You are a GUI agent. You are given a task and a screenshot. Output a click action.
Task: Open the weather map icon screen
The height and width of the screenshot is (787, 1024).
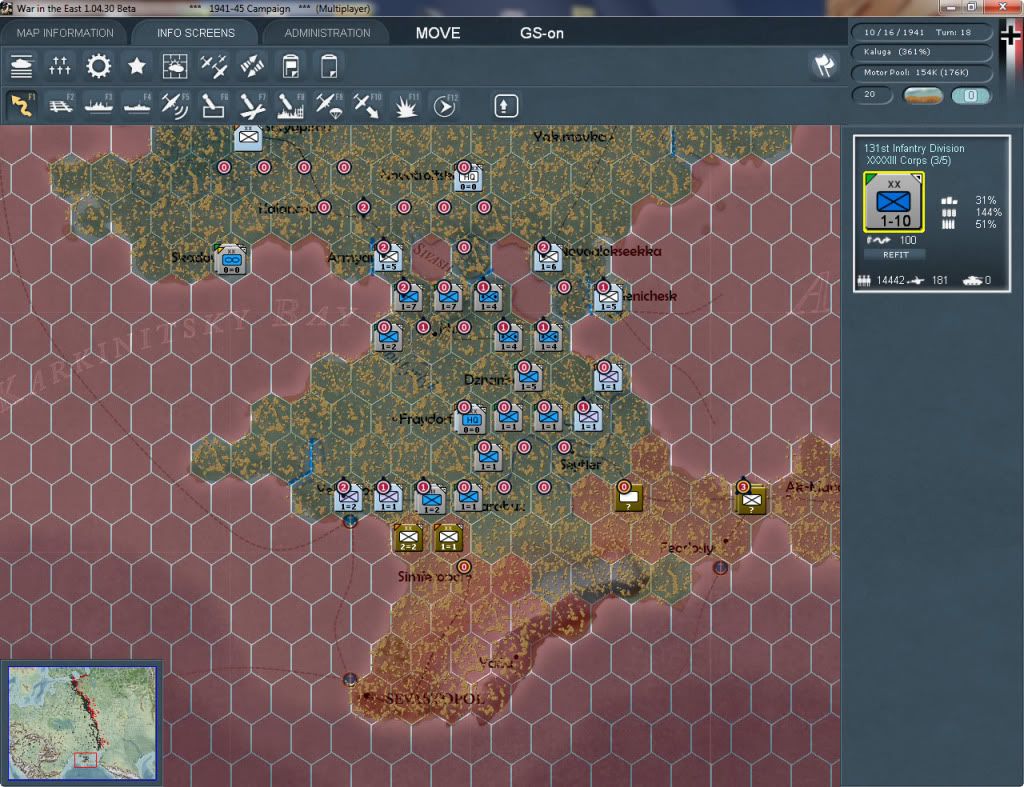175,66
